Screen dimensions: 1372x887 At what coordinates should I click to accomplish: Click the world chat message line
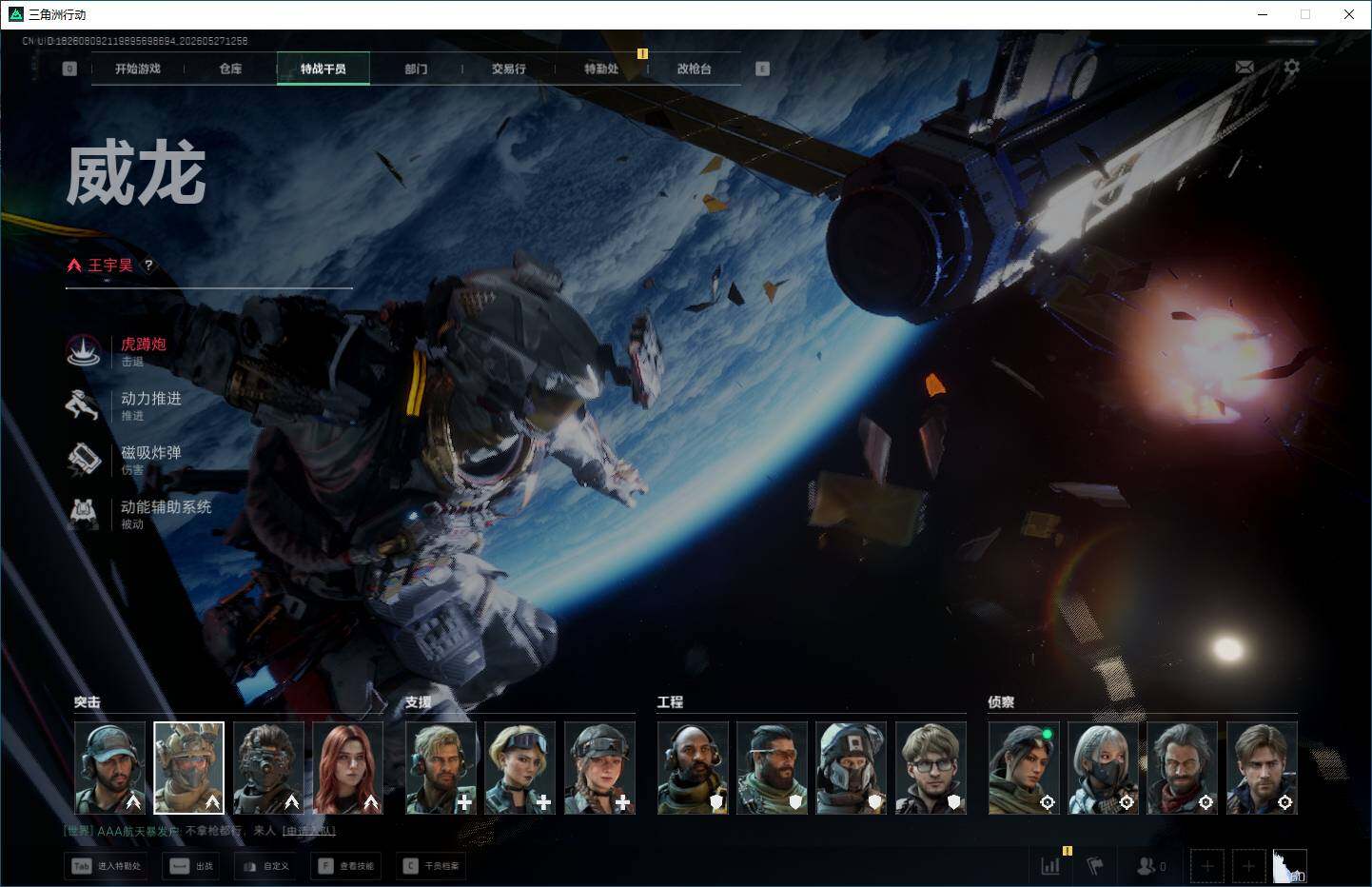(x=200, y=831)
